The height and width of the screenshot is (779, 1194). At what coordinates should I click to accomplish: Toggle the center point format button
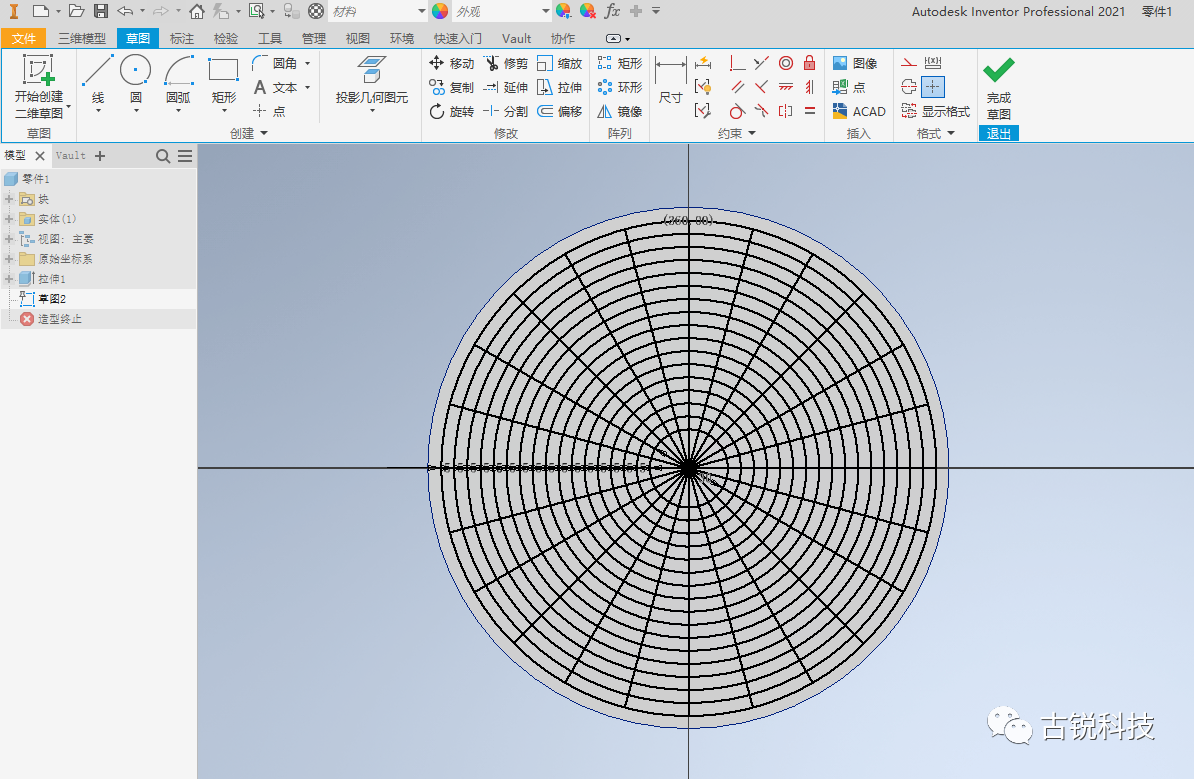tap(933, 88)
